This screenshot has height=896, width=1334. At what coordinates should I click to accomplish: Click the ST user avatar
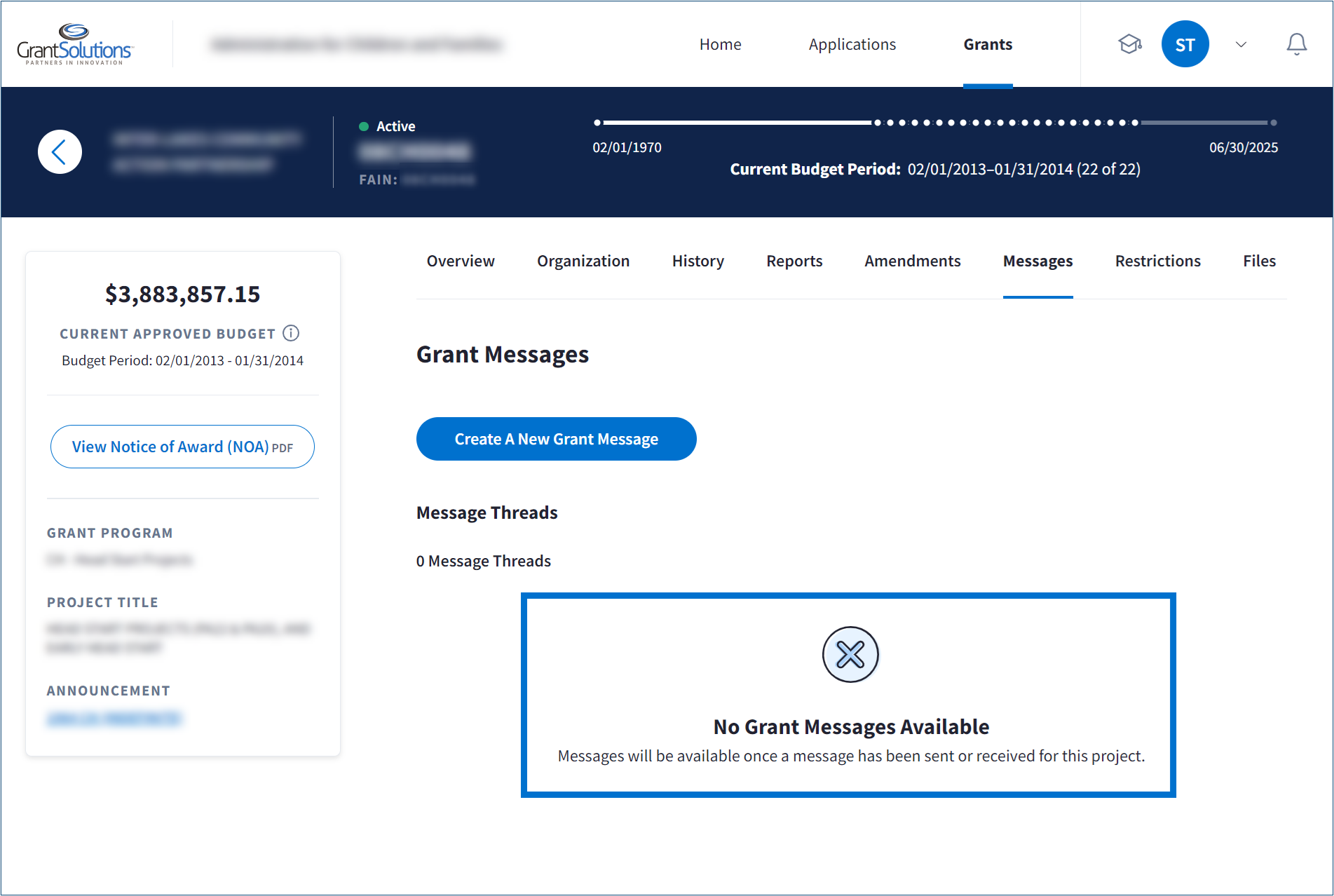click(x=1185, y=44)
